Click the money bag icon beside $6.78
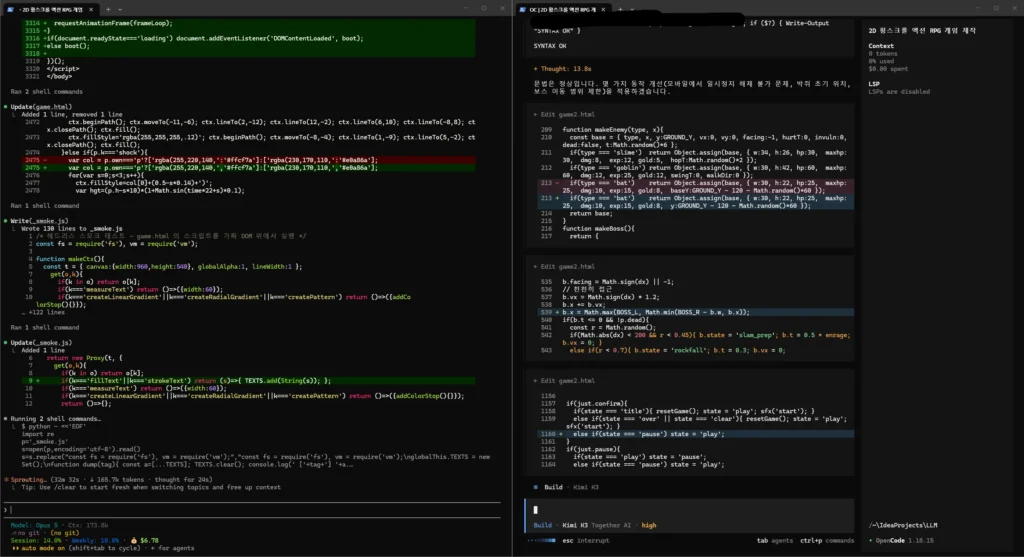The width and height of the screenshot is (1024, 557). click(134, 540)
